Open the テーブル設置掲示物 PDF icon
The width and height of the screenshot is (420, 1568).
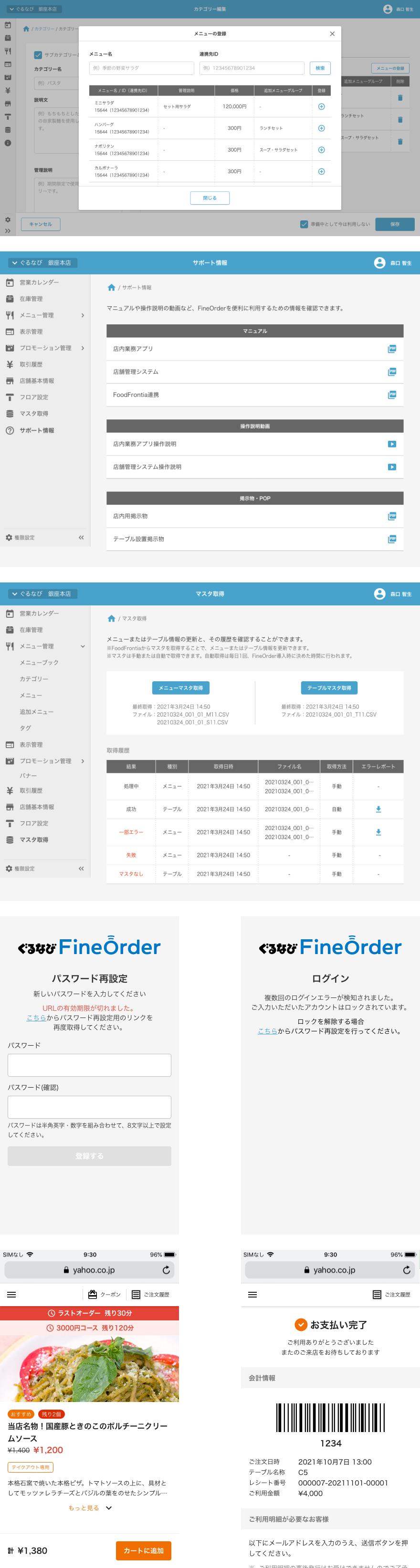tap(392, 540)
